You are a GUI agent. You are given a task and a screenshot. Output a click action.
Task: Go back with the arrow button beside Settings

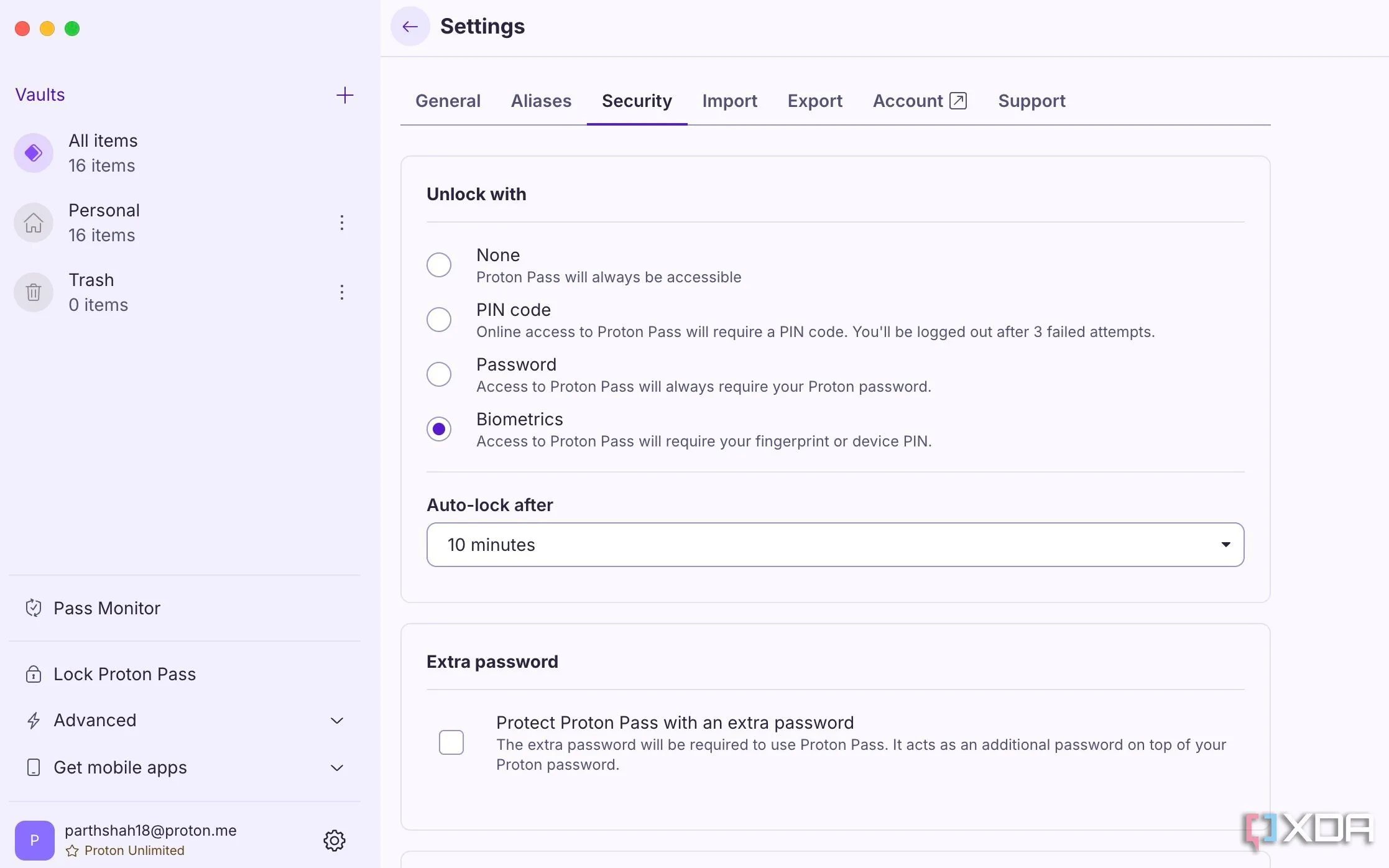410,26
